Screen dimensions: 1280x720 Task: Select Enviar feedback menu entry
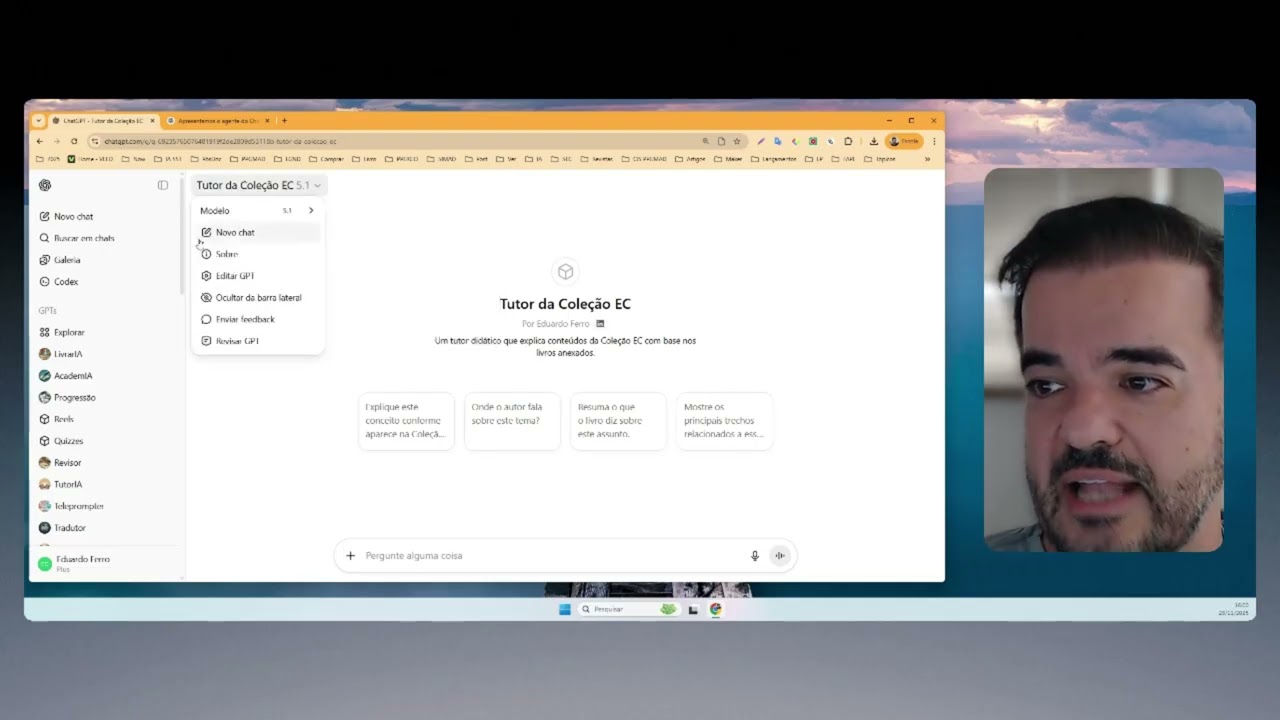[257, 319]
